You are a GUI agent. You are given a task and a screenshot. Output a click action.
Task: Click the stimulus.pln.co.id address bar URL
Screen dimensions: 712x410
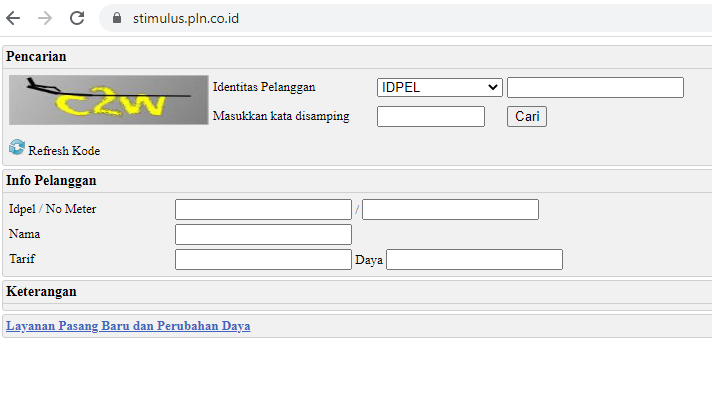(186, 18)
